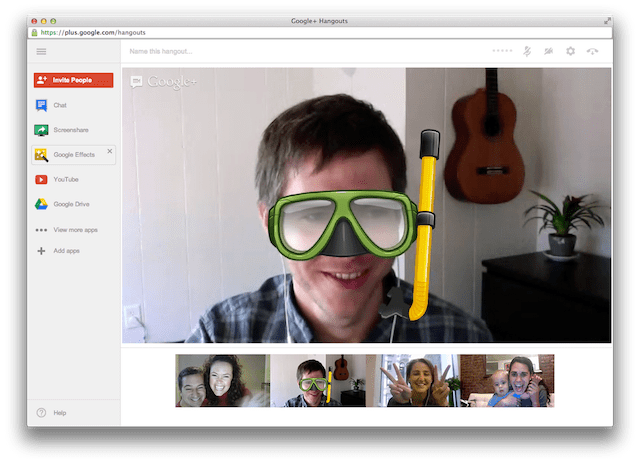Select the Google Effects label
640x464 pixels.
[x=74, y=155]
